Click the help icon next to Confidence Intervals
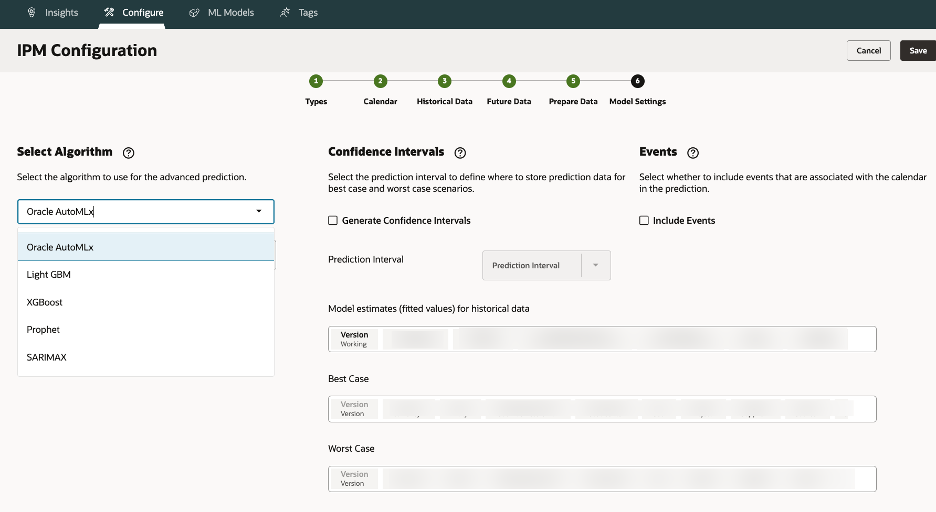This screenshot has width=936, height=512. 460,153
